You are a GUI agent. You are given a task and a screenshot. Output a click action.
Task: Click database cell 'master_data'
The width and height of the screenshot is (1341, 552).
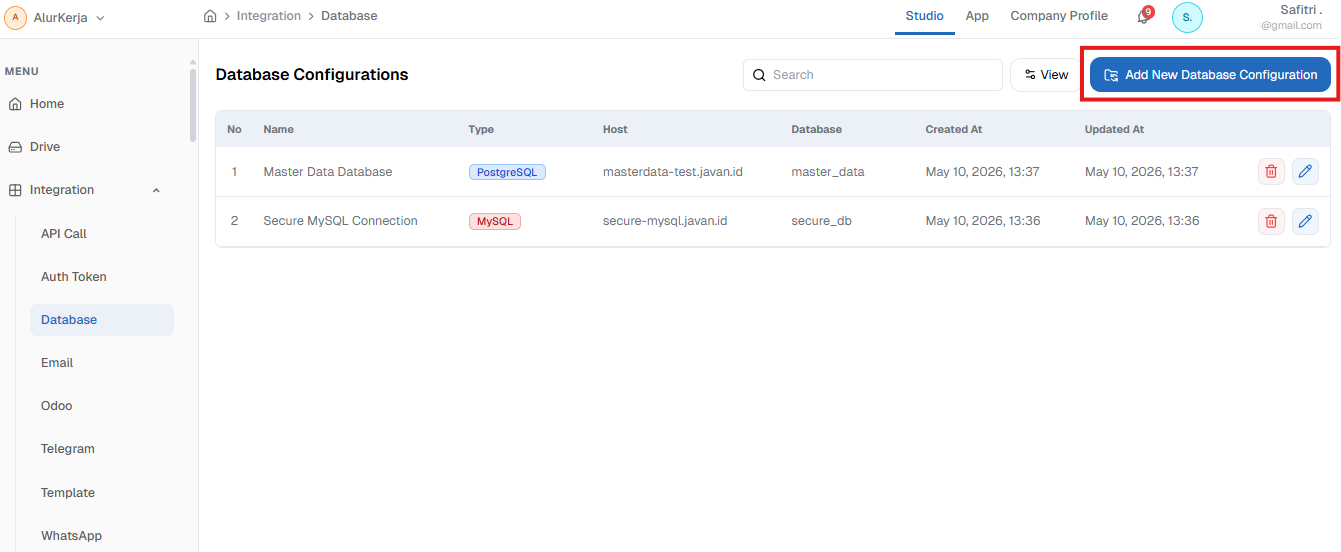click(x=828, y=172)
